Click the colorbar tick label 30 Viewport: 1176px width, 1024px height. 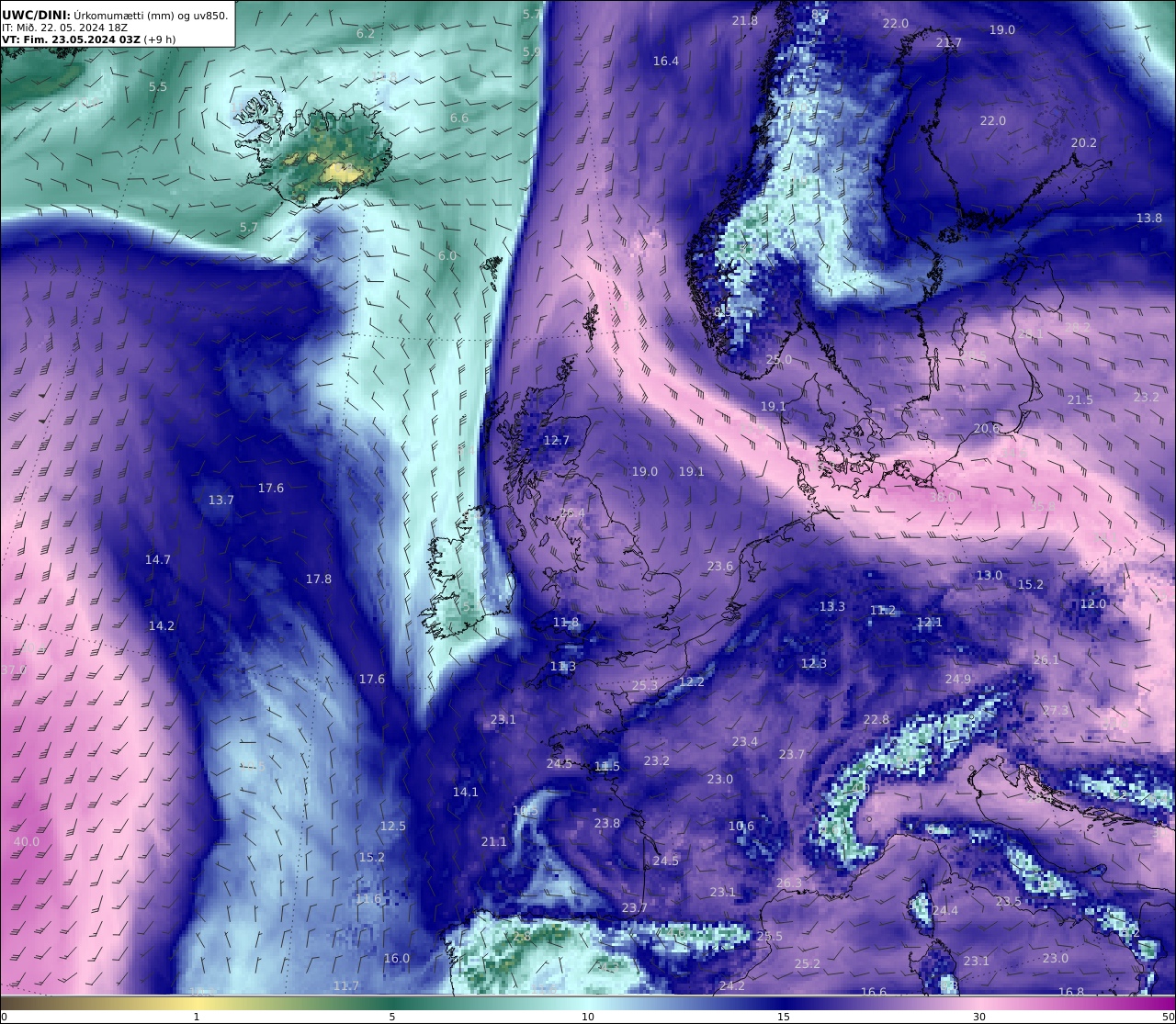coord(979,1017)
